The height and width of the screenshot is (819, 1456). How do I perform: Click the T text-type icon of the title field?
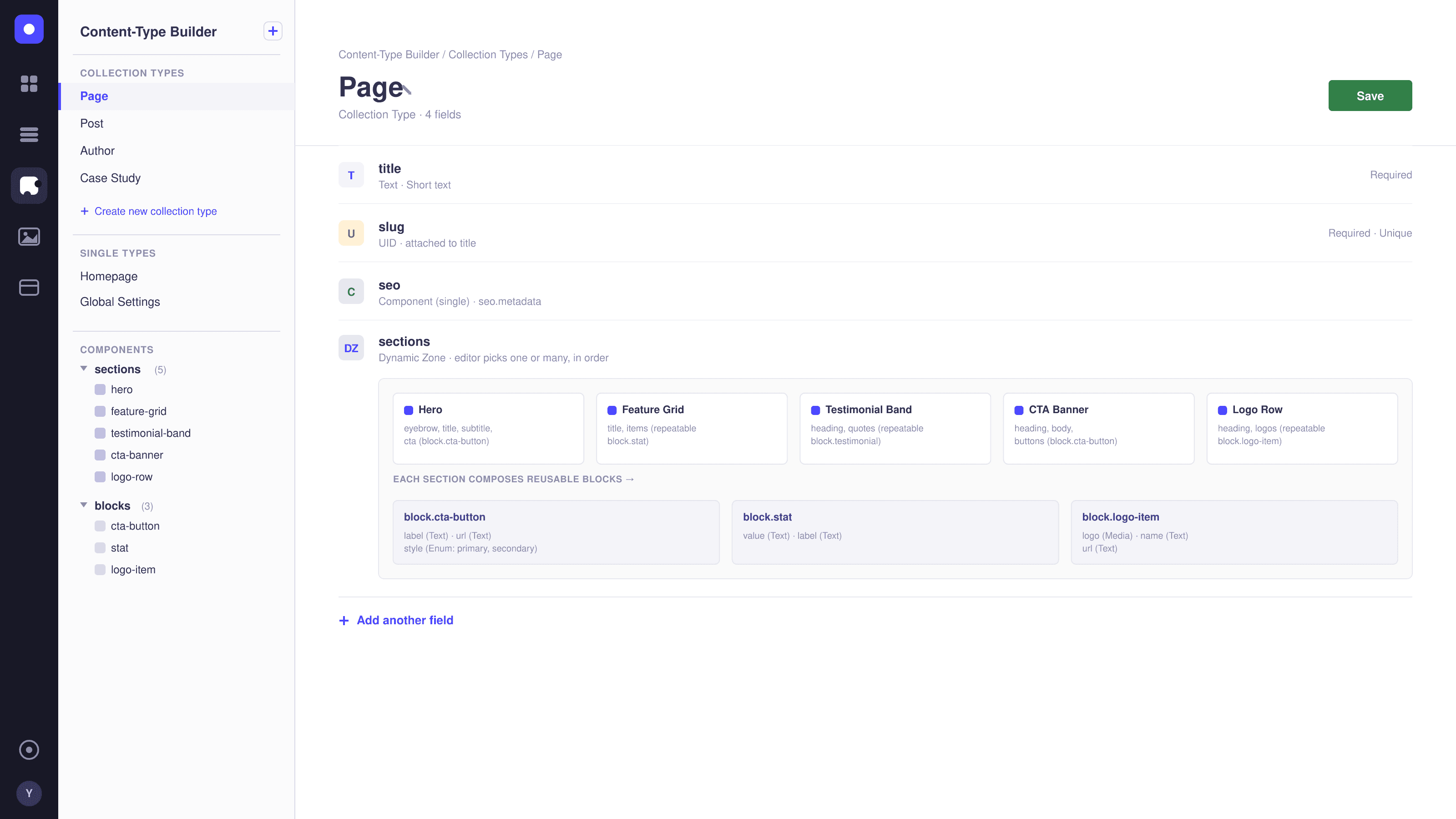click(351, 175)
